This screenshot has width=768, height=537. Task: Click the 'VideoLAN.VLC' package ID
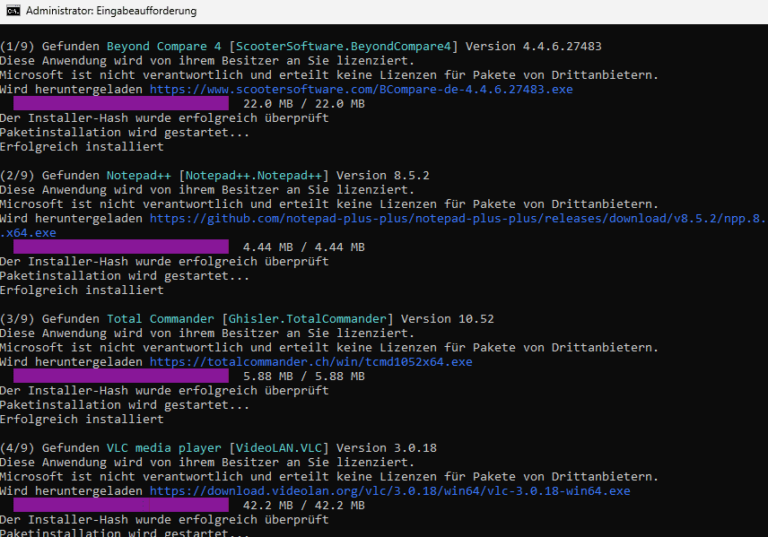click(279, 448)
